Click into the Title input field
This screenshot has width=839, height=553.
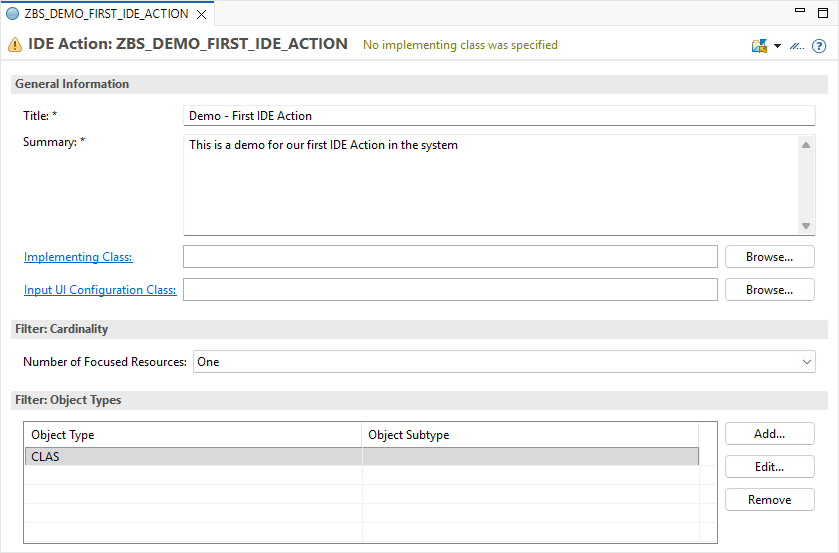499,116
